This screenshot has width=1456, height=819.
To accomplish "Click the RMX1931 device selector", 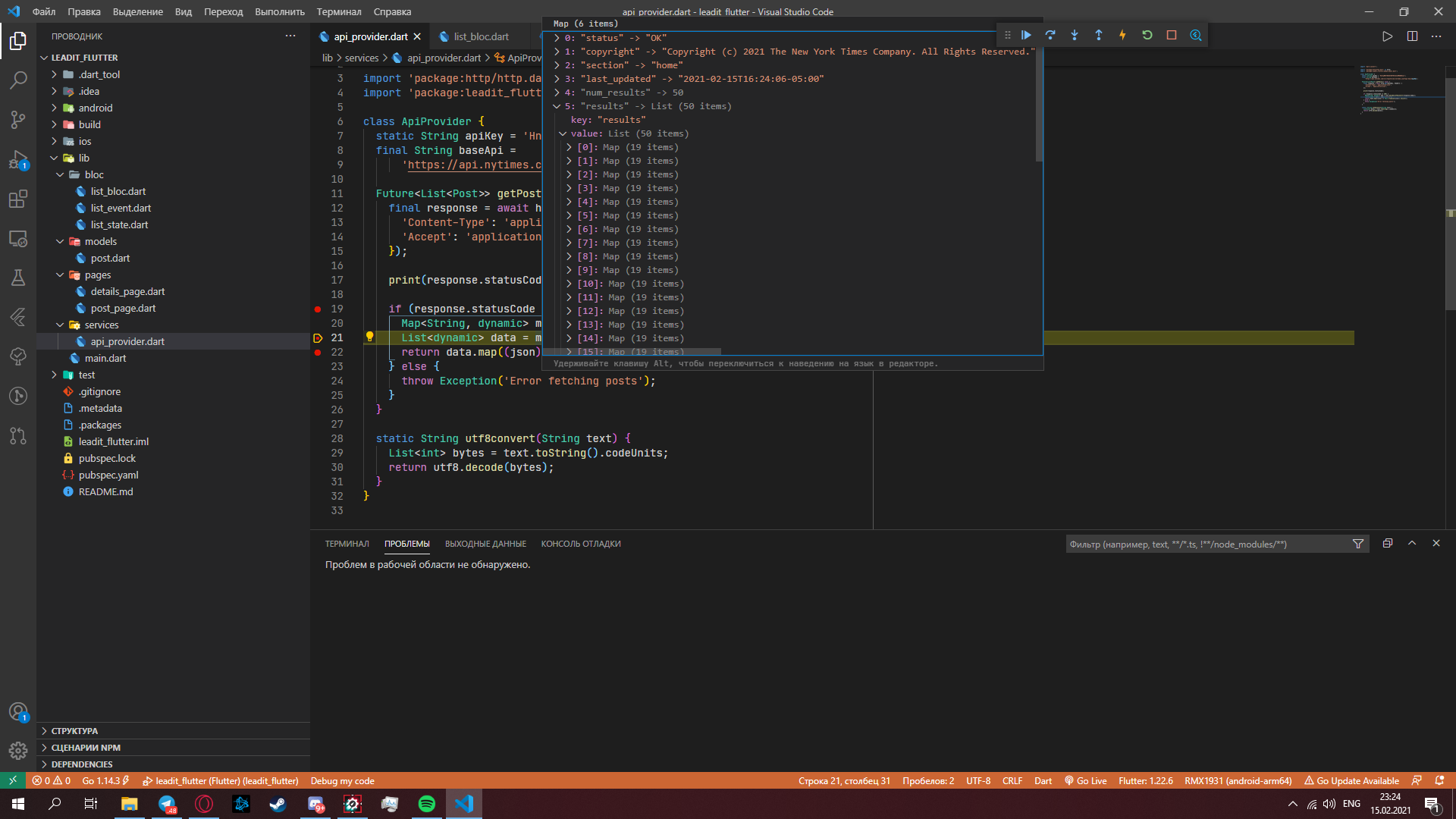I will [1238, 780].
